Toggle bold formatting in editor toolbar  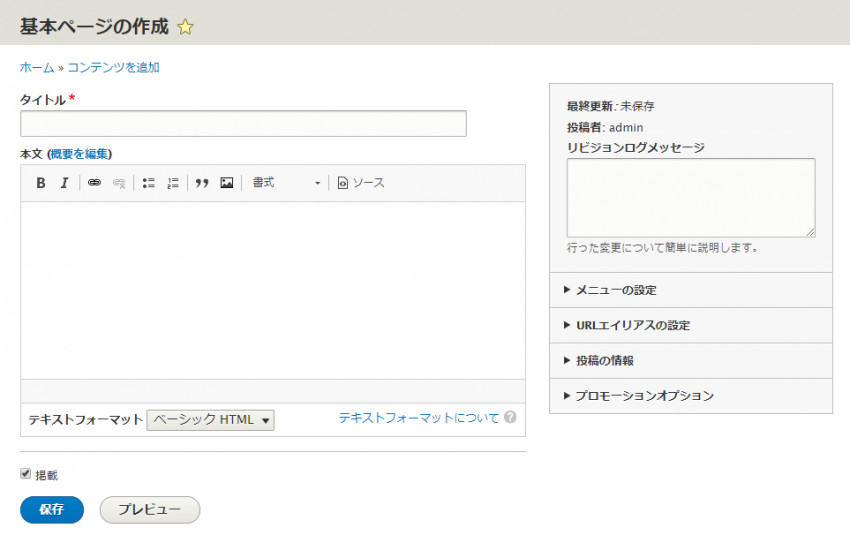(41, 183)
